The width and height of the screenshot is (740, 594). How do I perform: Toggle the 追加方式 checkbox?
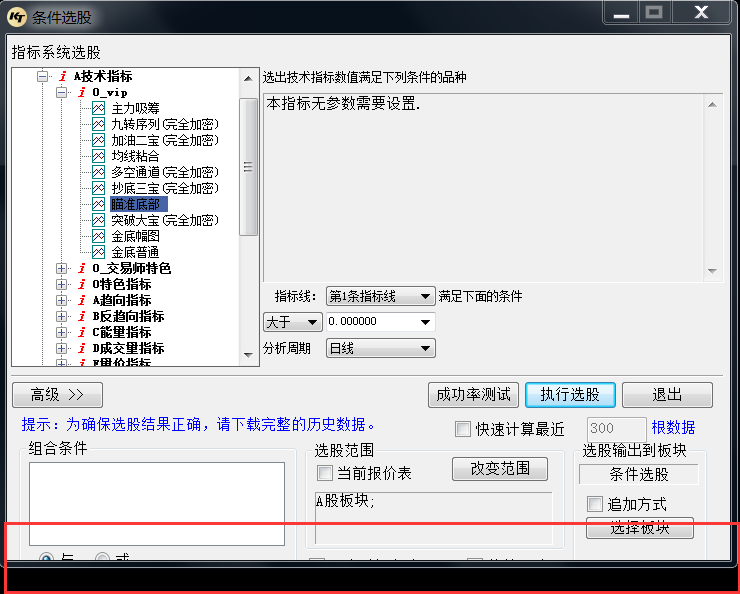pyautogui.click(x=595, y=504)
